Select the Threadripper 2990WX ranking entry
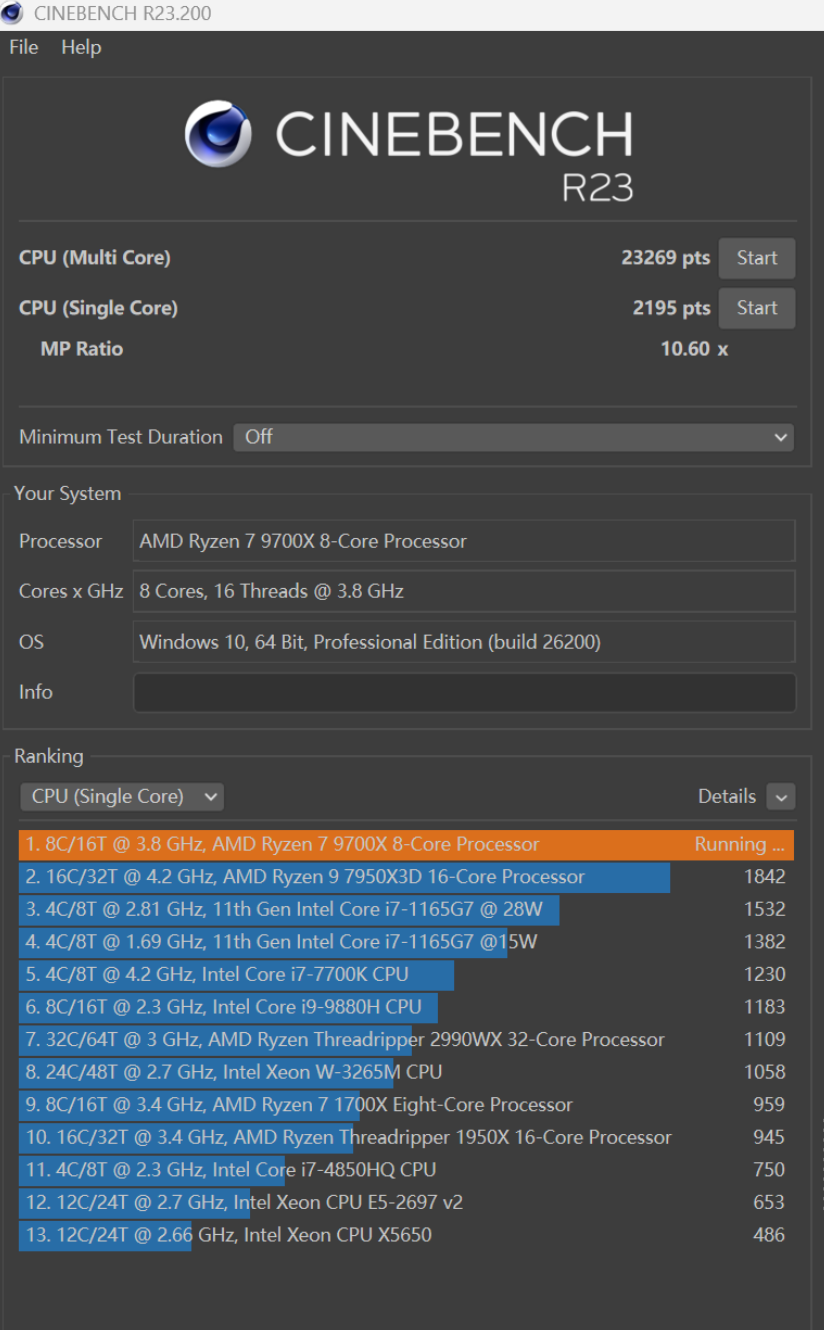 pyautogui.click(x=405, y=1039)
